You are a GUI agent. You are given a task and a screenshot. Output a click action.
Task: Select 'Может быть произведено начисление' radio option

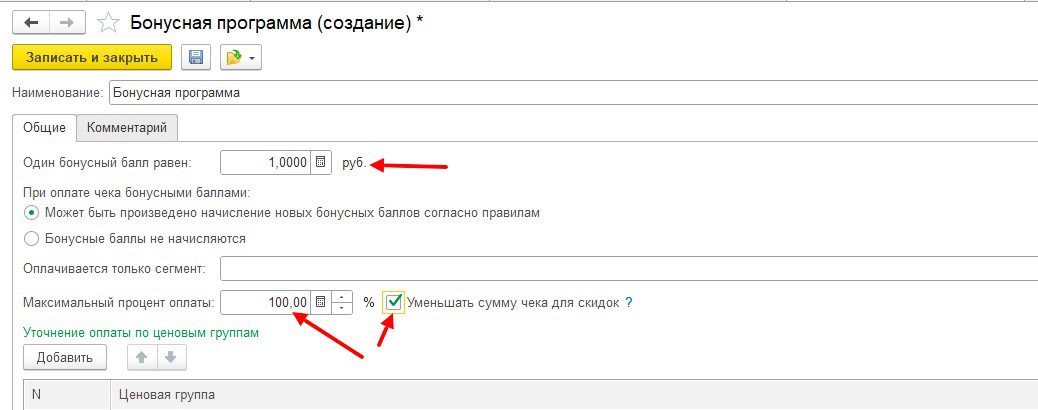[x=31, y=213]
